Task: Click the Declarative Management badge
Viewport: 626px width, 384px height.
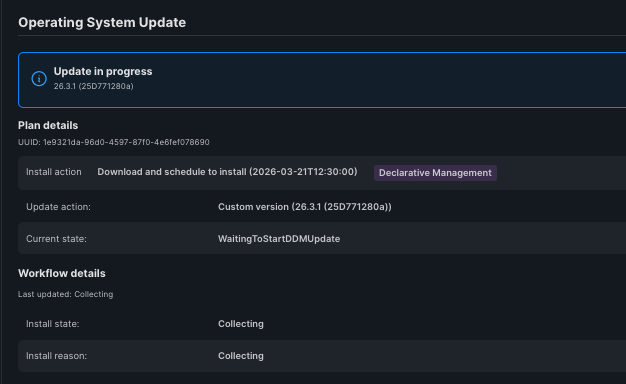Action: click(x=435, y=173)
